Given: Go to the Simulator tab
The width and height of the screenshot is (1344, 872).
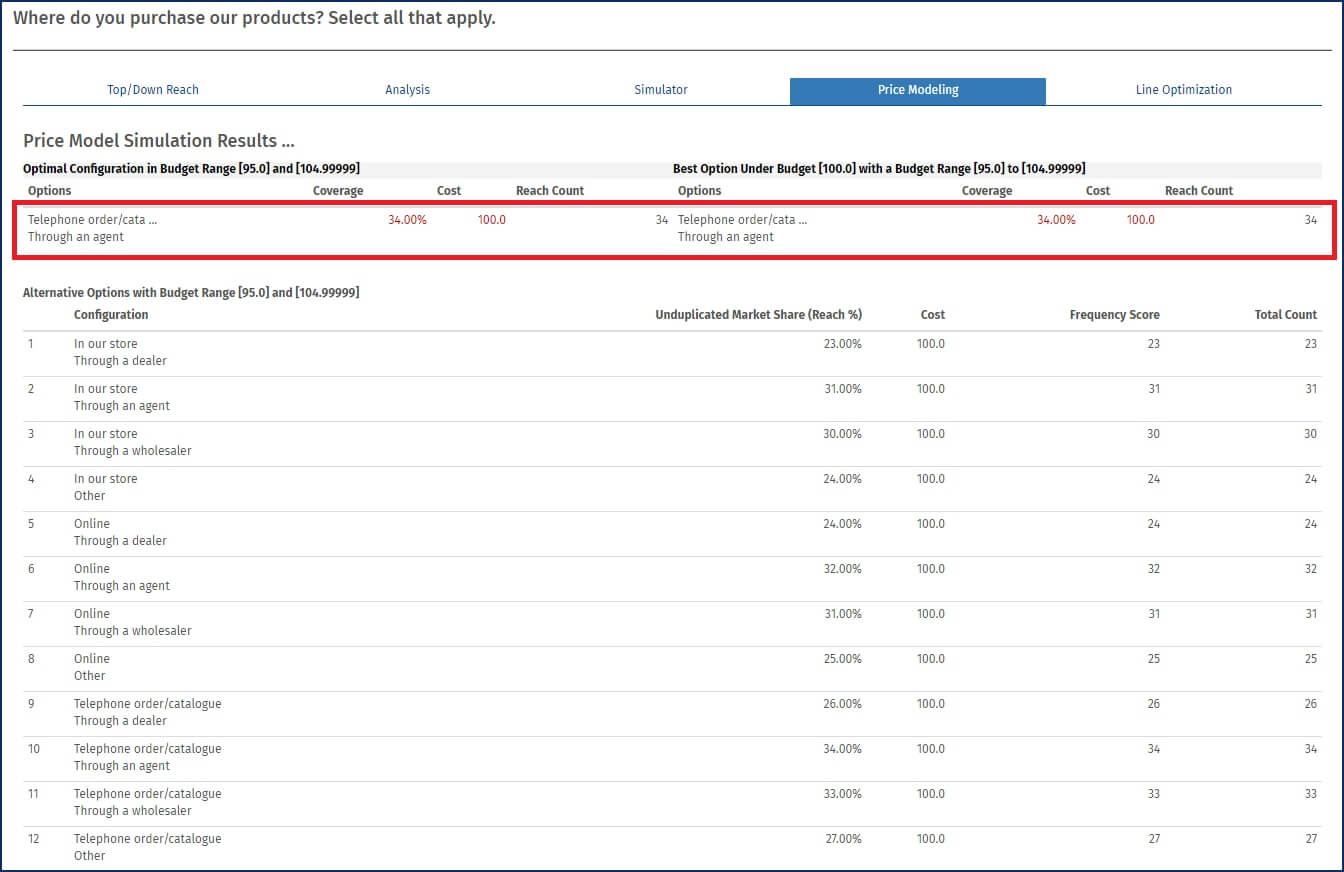Looking at the screenshot, I should click(661, 90).
